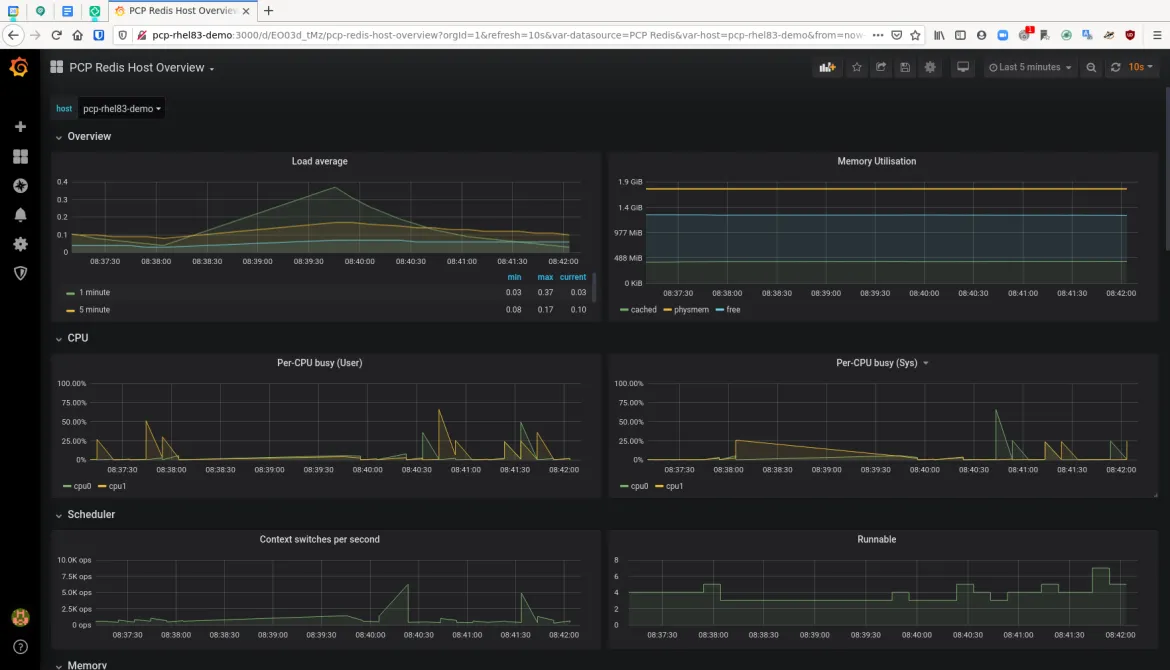This screenshot has height=670, width=1170.
Task: Open the Grafana home logo
Action: coord(19,67)
